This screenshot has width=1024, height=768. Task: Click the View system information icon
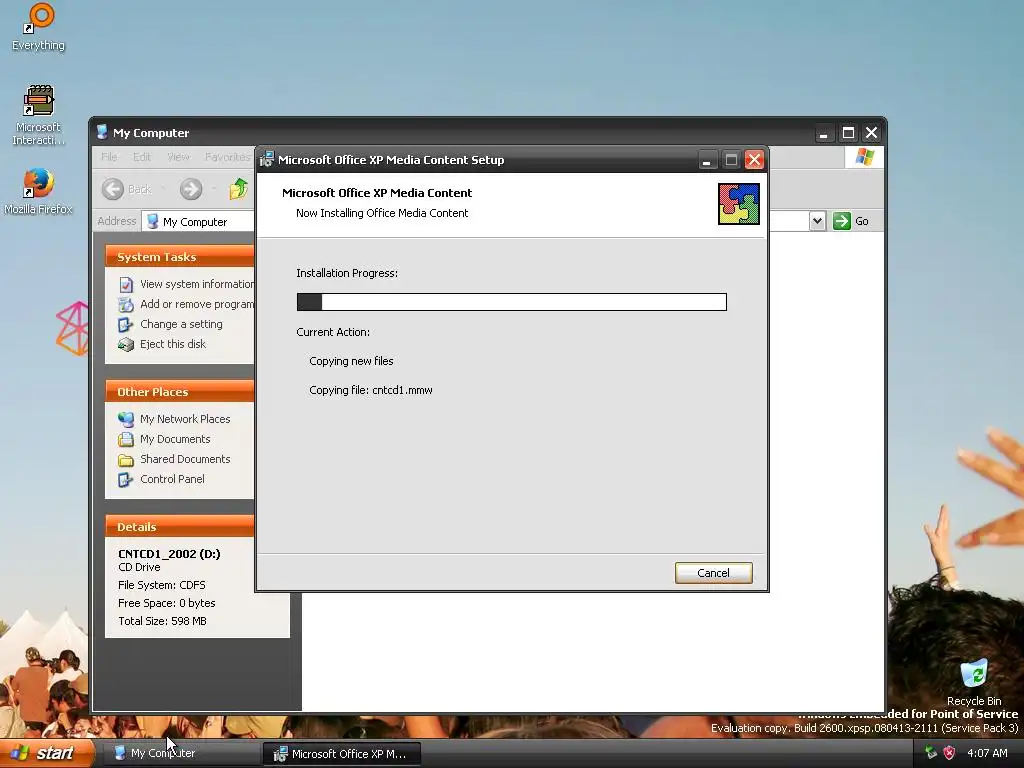click(x=126, y=285)
